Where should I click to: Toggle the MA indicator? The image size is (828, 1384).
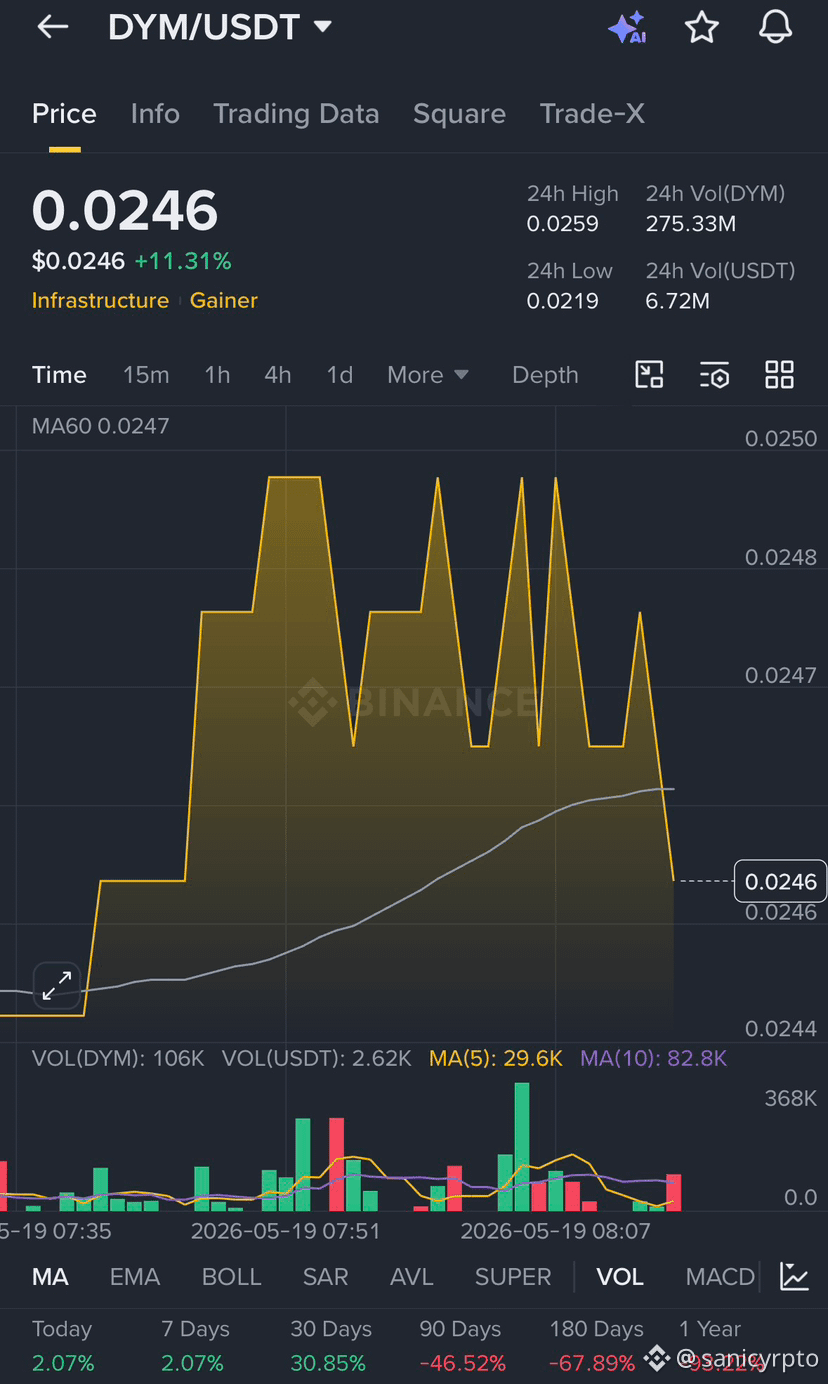coord(50,1277)
